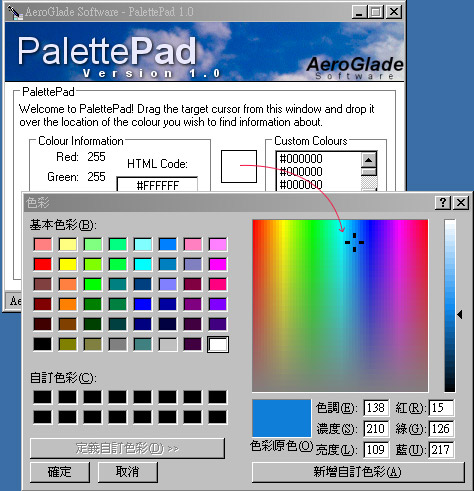This screenshot has width=474, height=491.
Task: Click the luminance slider triangle marker
Action: click(460, 314)
